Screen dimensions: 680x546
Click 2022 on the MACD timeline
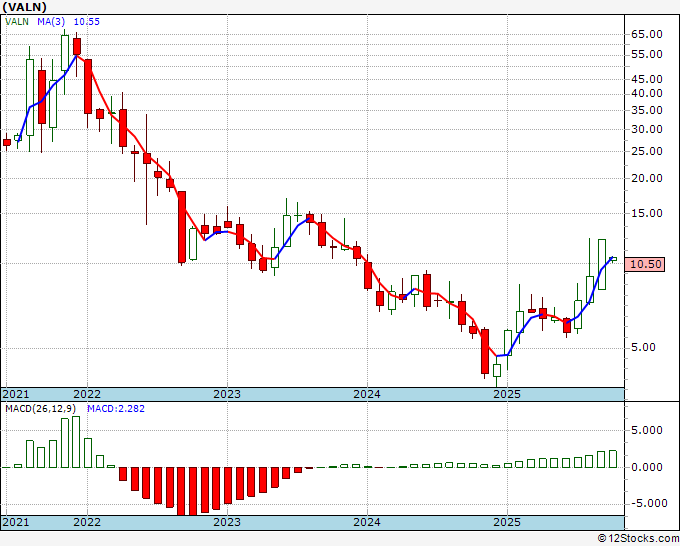87,522
